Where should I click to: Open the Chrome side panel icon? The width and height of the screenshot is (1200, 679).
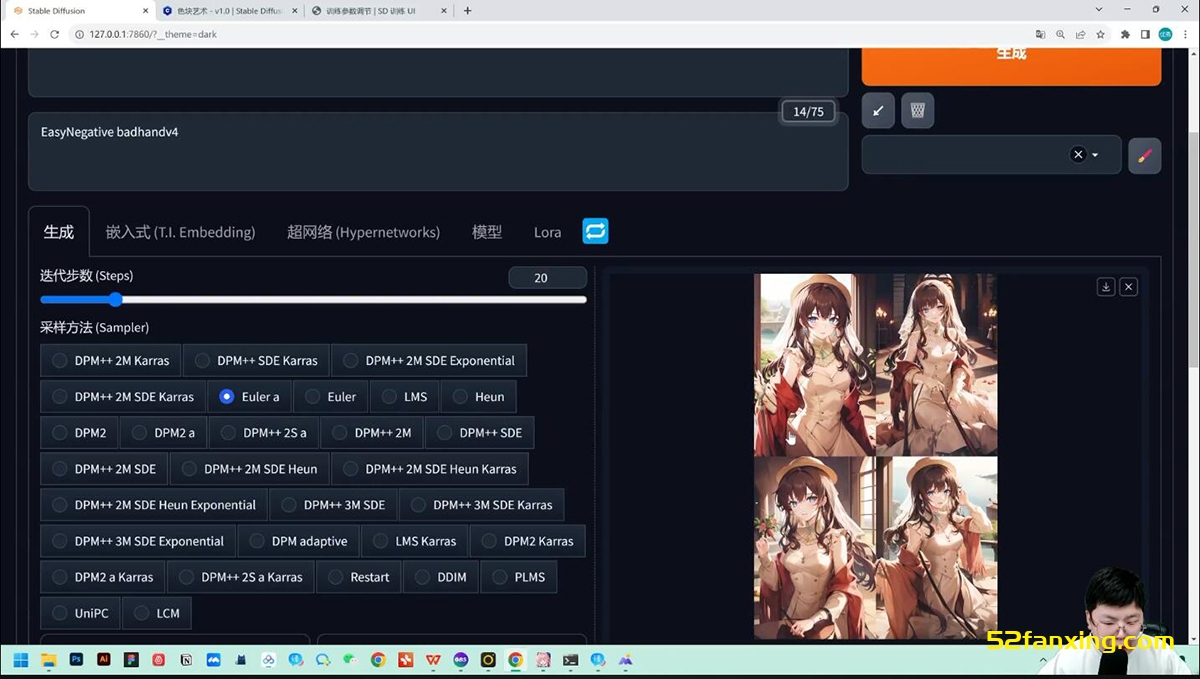pos(1145,34)
